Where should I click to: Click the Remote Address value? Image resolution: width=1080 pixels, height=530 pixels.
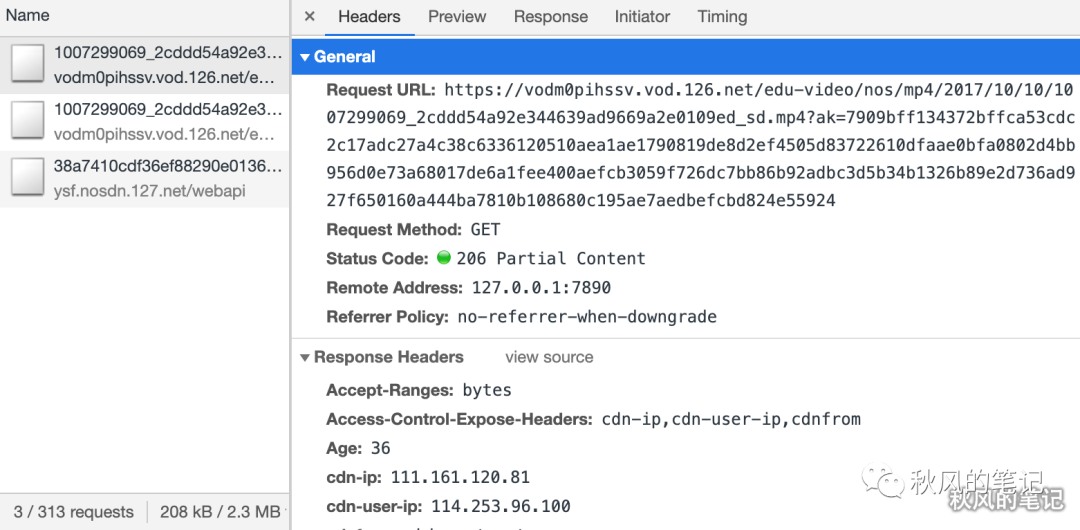coord(541,288)
